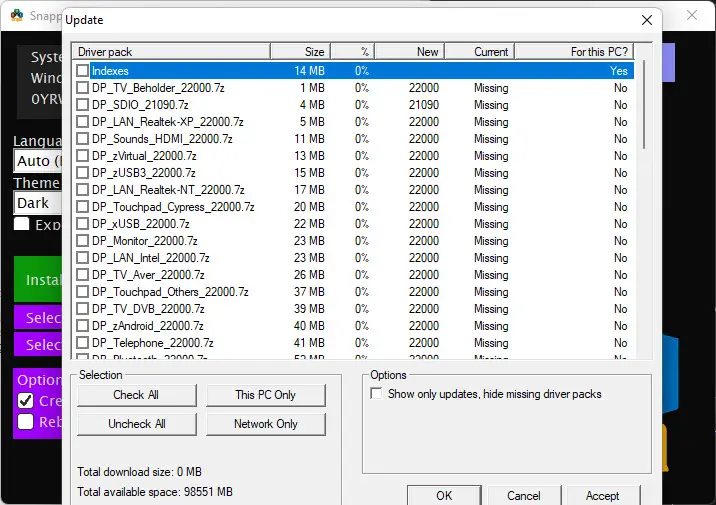The image size is (716, 505).
Task: Check the DP_LAN_Realtek-NT_22000.7z checkbox
Action: click(x=83, y=189)
